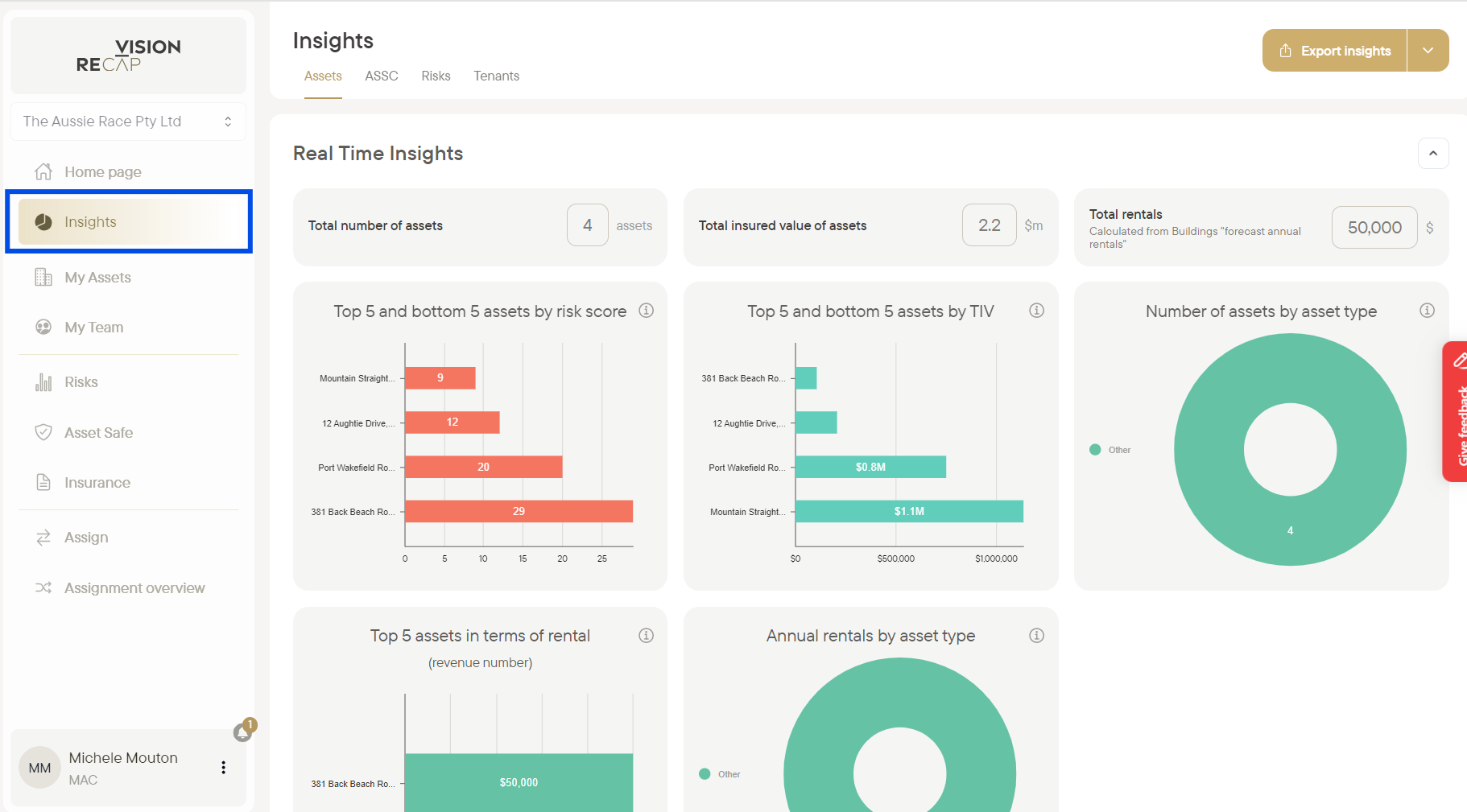Click the 381 Back Beach risk score bar
Image resolution: width=1467 pixels, height=812 pixels.
pos(519,511)
